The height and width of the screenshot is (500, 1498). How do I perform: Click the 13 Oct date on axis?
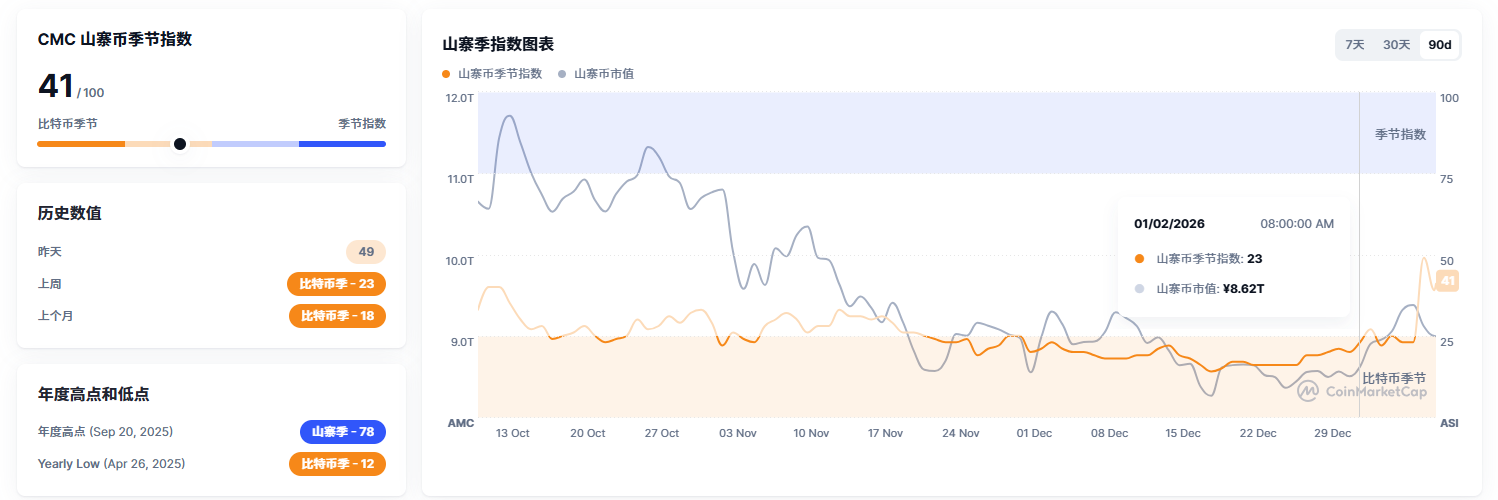pyautogui.click(x=513, y=434)
